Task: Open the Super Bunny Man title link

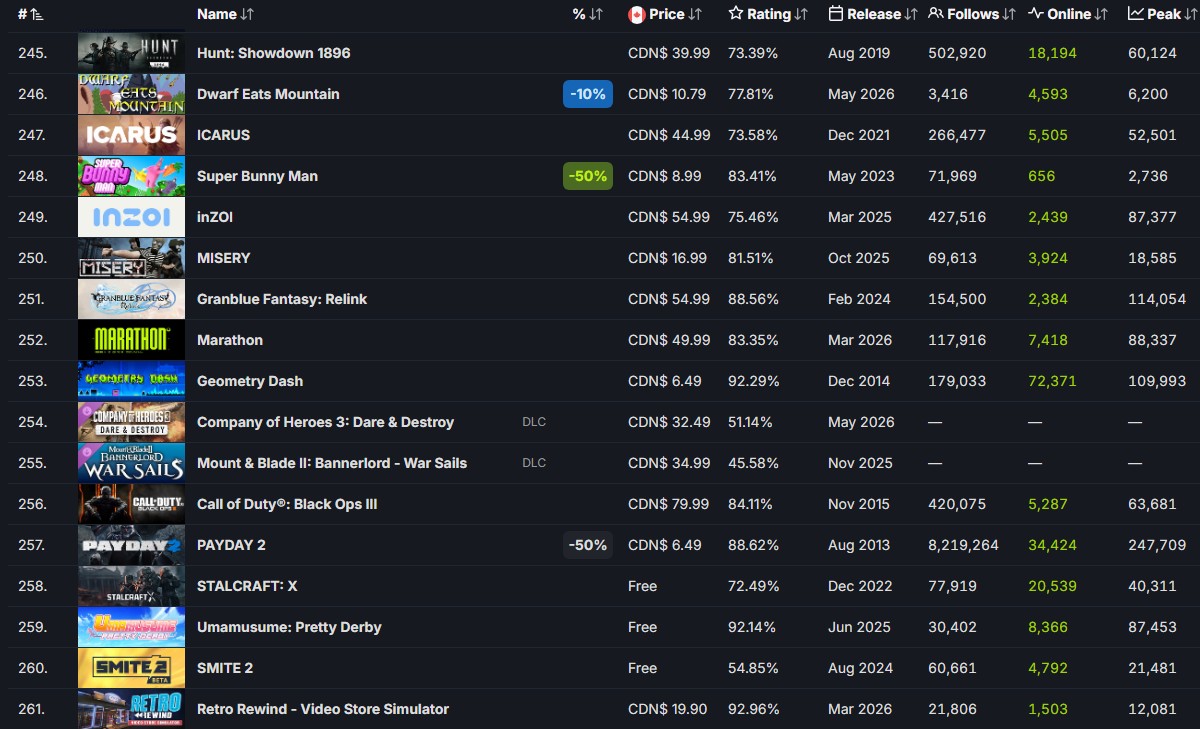Action: (257, 176)
